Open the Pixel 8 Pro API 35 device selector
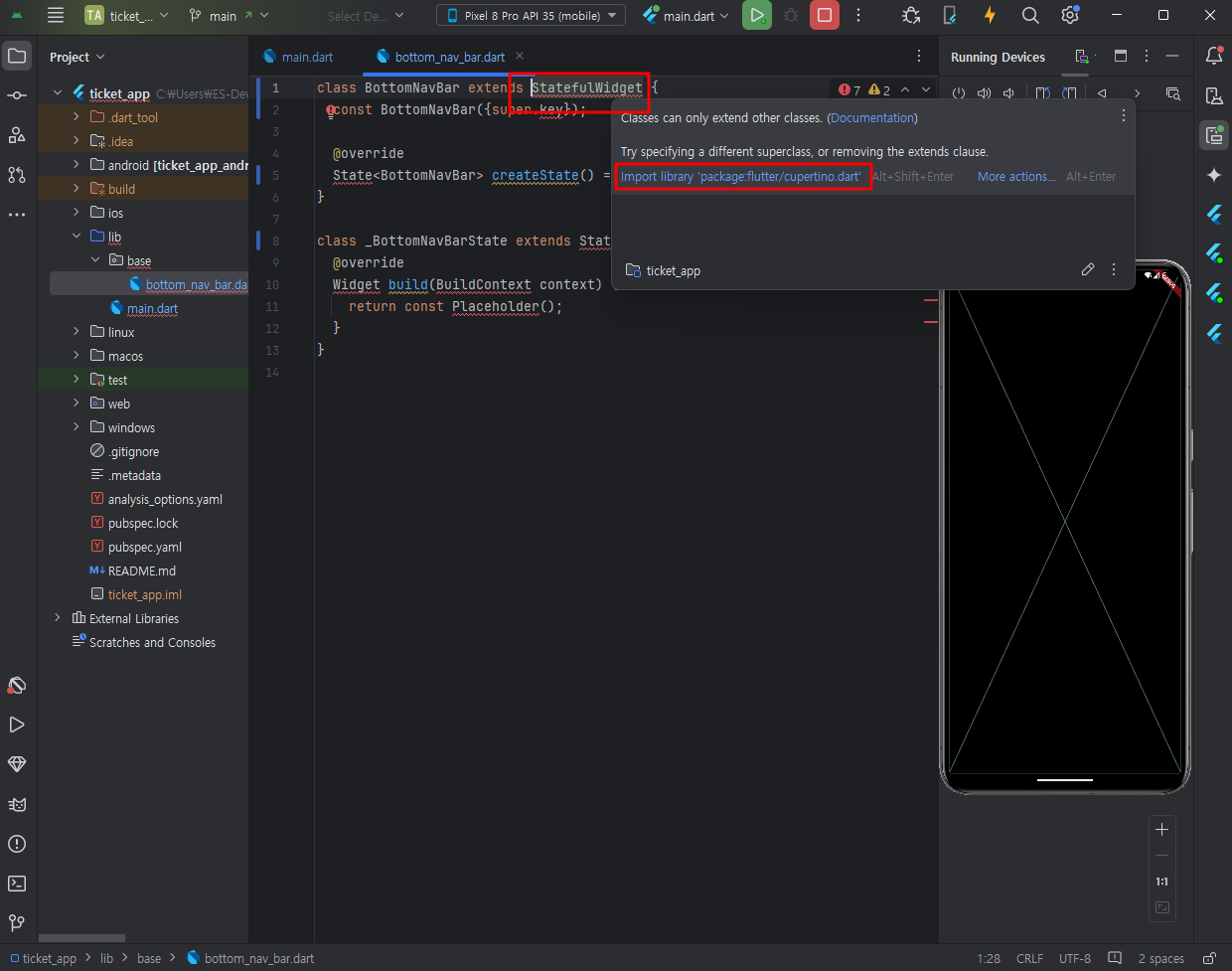 point(532,15)
